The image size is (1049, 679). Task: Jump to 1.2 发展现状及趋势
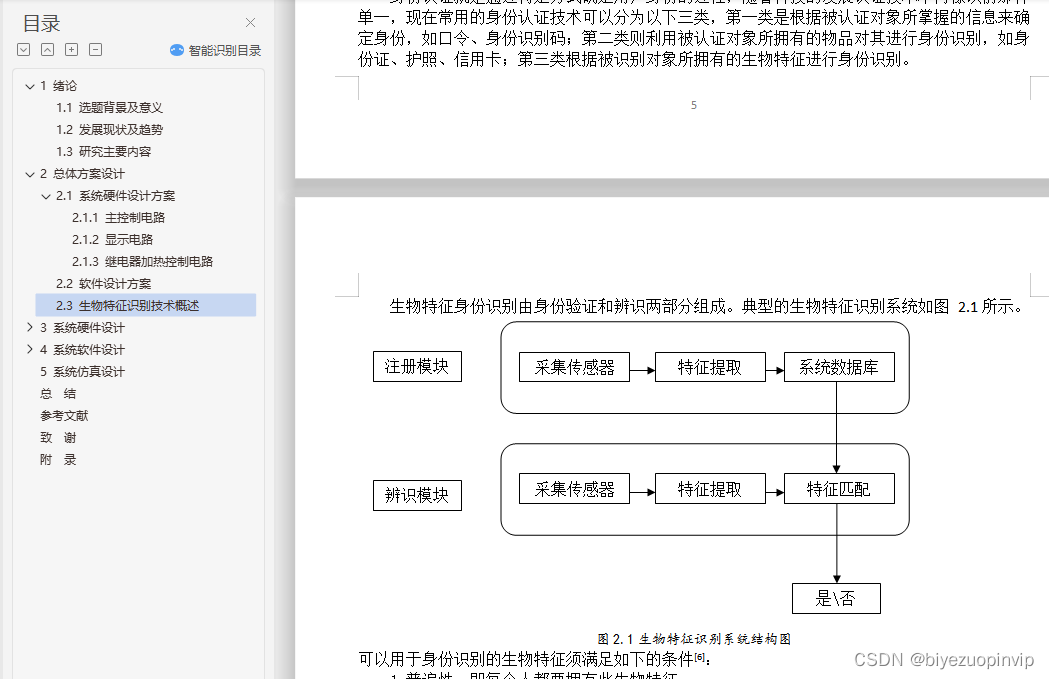[x=109, y=130]
